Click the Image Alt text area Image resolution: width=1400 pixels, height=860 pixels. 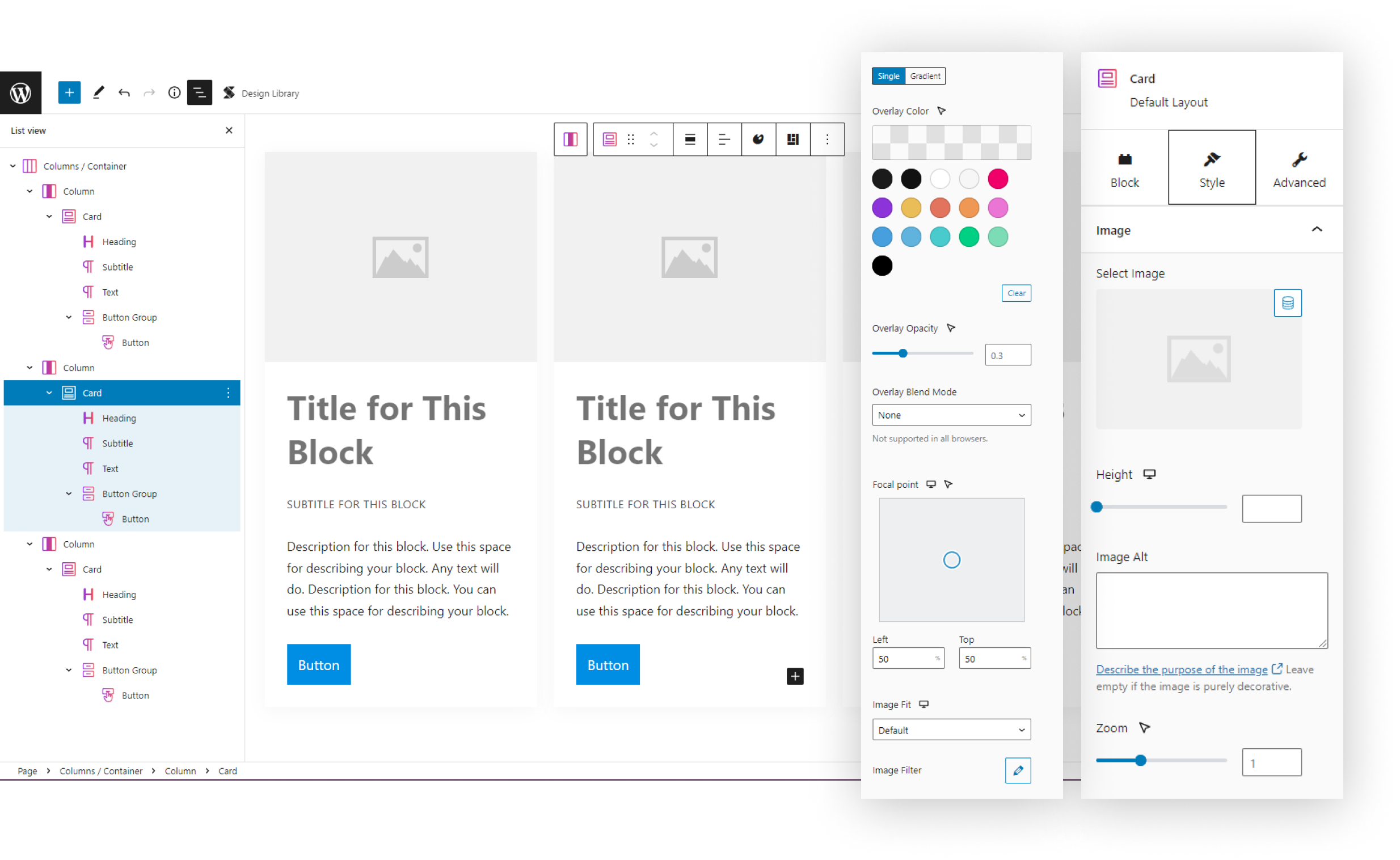(x=1211, y=610)
